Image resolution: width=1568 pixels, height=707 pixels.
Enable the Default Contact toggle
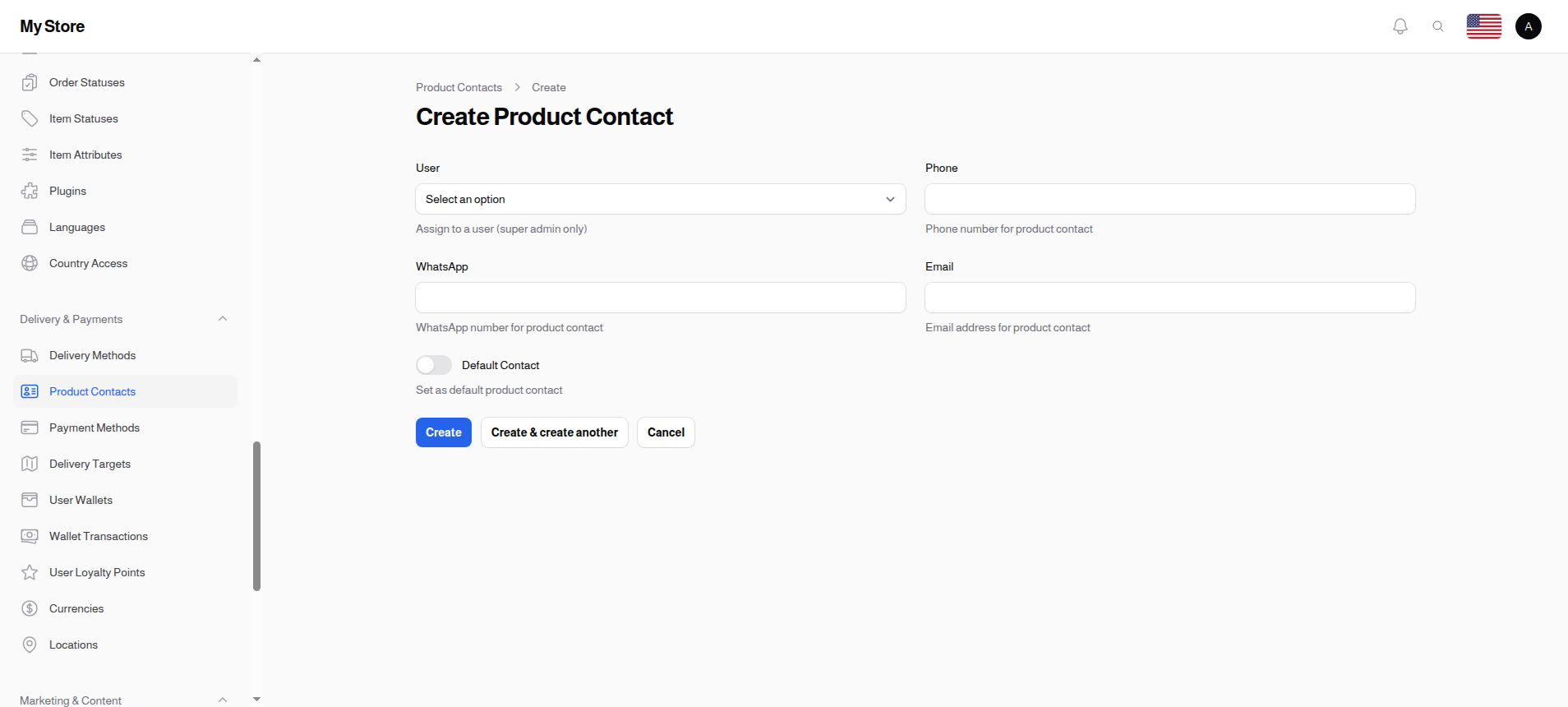click(x=433, y=364)
